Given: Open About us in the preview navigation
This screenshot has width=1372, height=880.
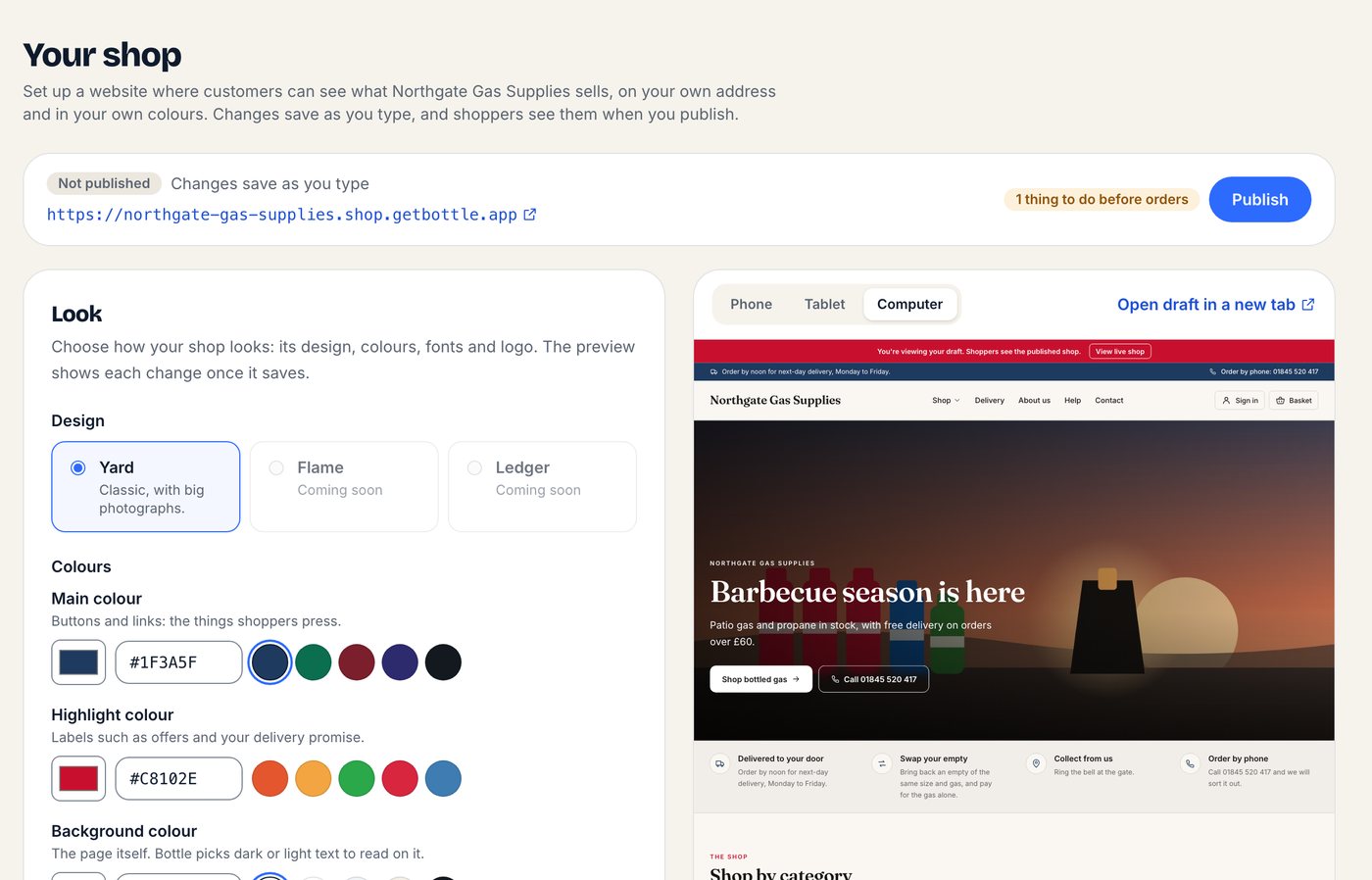Looking at the screenshot, I should (1034, 400).
